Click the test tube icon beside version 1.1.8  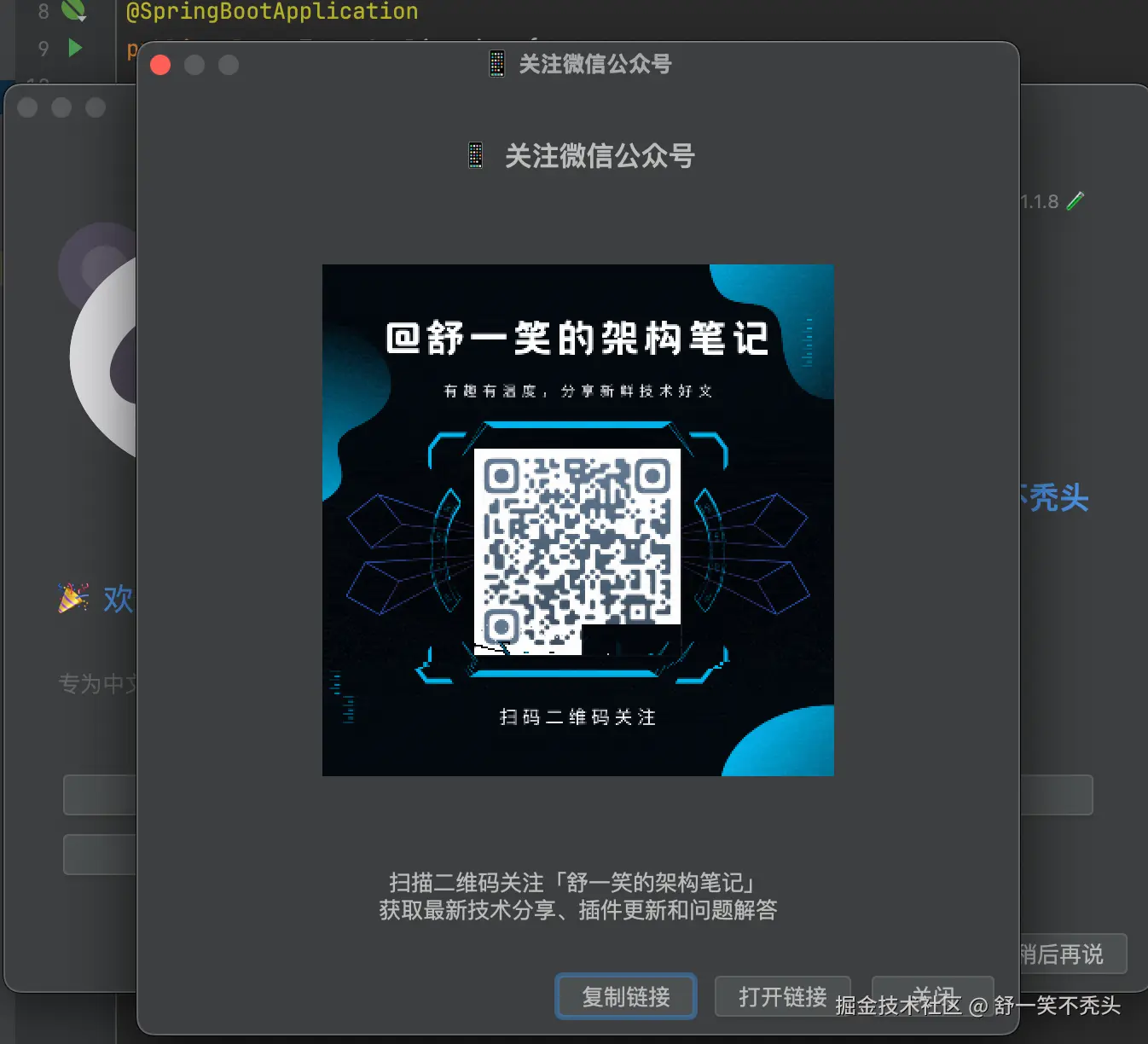click(1076, 200)
